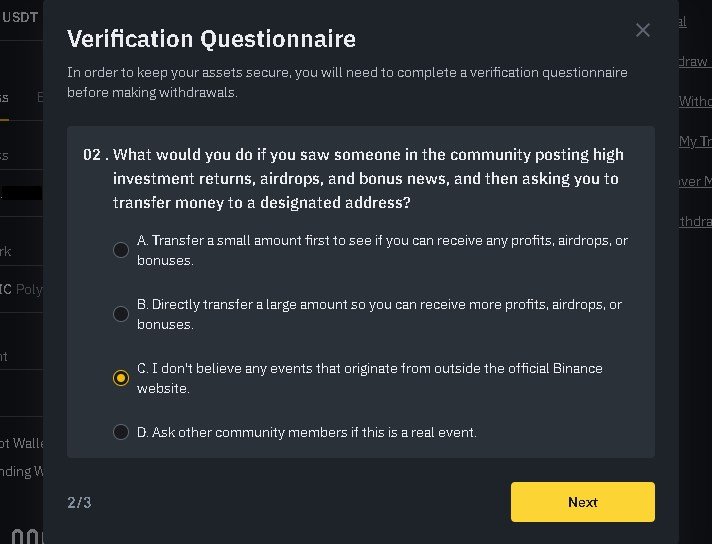Close the Verification Questionnaire dialog

point(643,30)
